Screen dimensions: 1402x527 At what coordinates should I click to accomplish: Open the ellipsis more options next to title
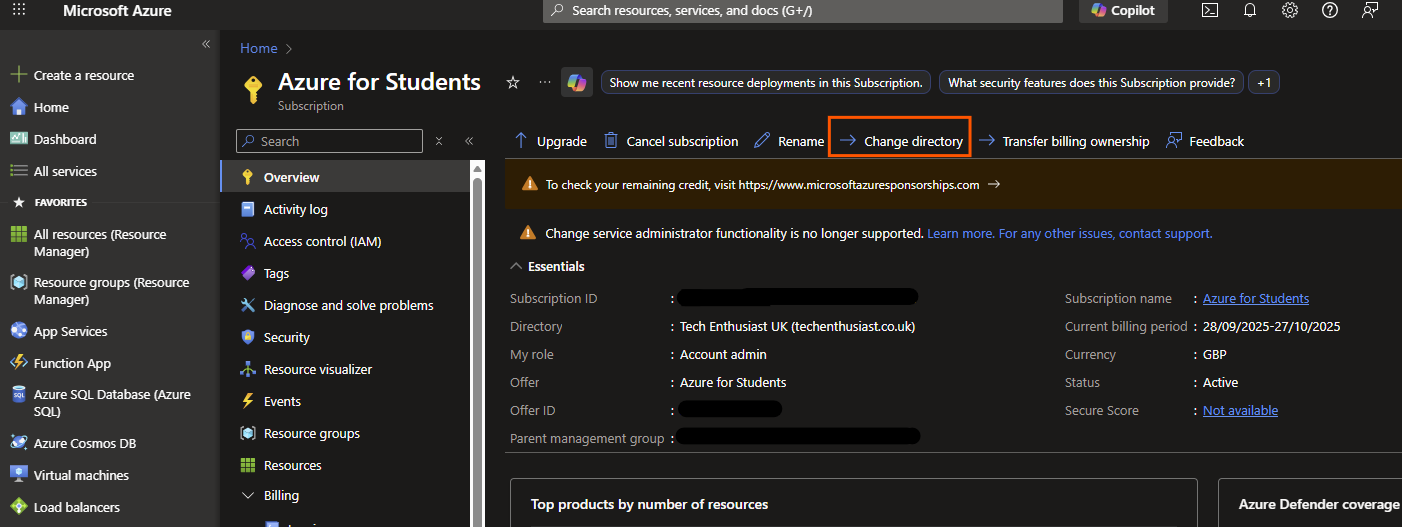pos(544,82)
